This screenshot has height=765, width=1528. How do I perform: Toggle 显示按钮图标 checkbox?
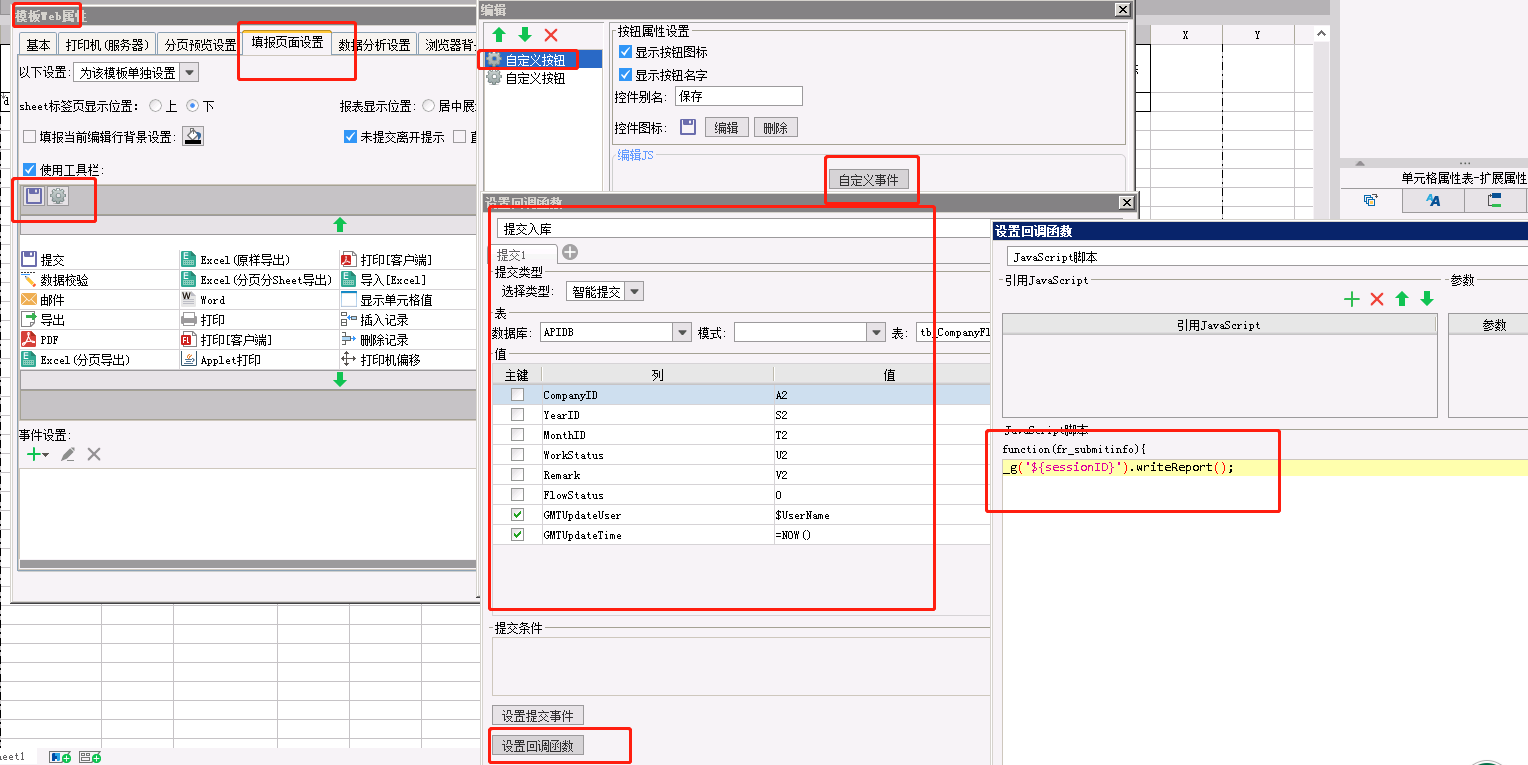[625, 52]
